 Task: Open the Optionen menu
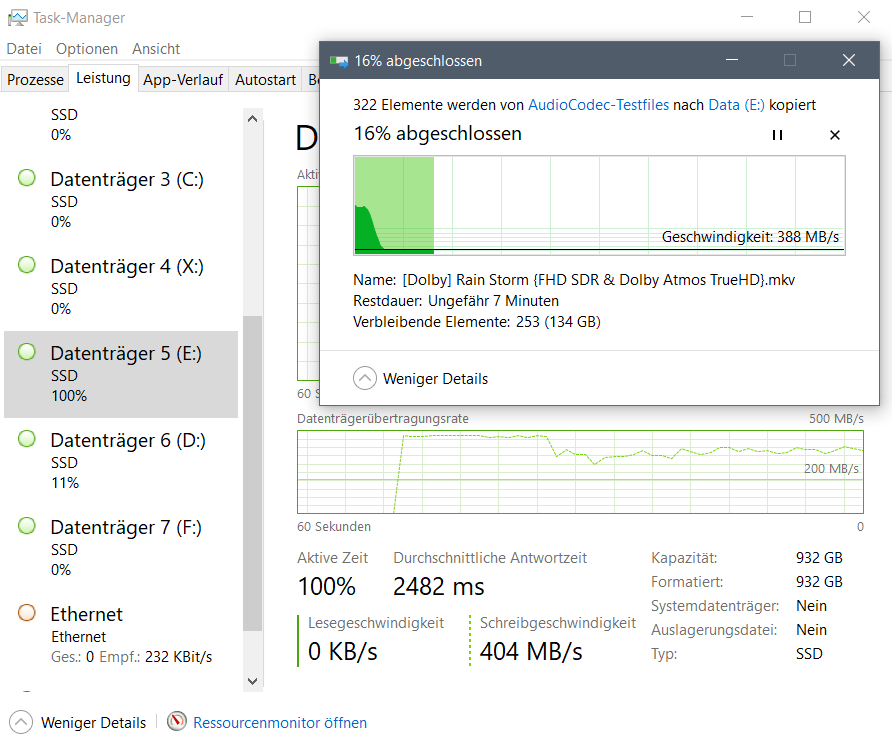click(86, 49)
